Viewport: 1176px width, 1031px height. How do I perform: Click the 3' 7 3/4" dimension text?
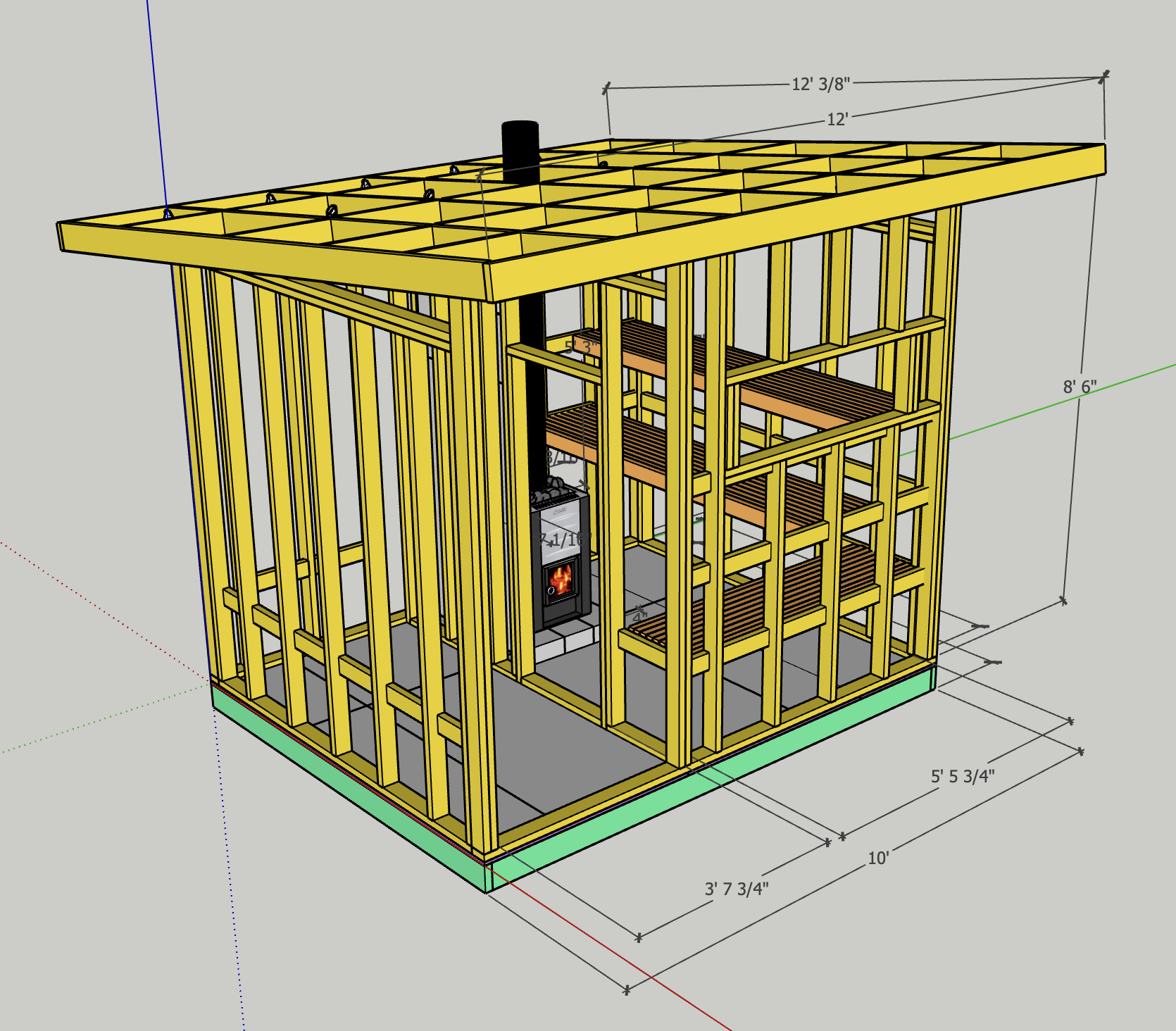click(737, 889)
